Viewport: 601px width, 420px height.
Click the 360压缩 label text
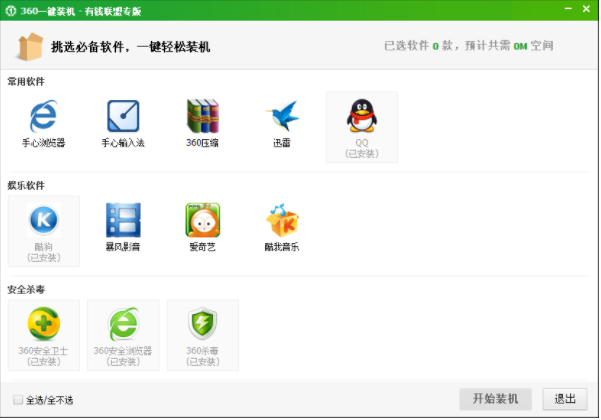coord(202,143)
